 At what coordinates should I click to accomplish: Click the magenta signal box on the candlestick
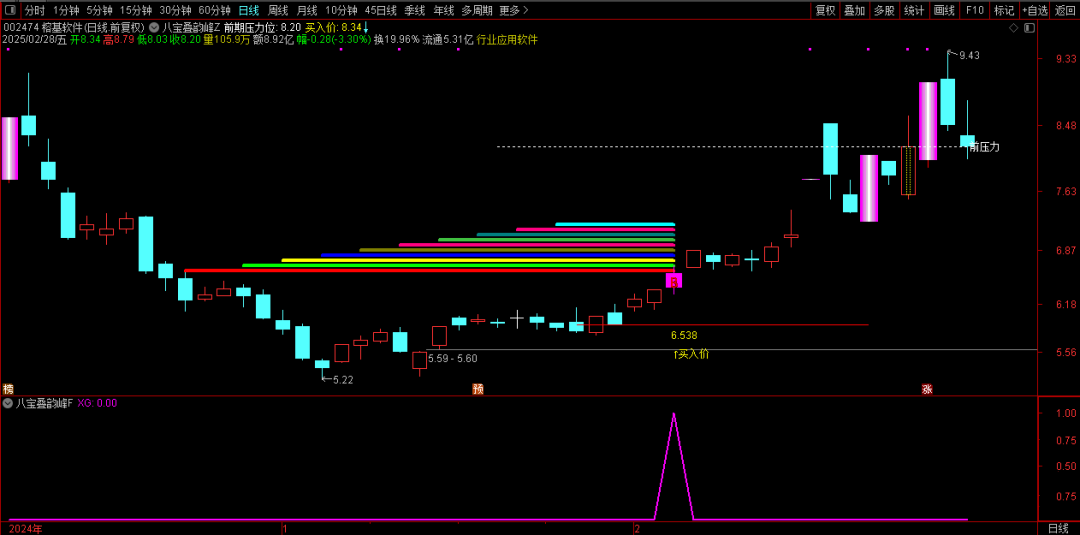(x=673, y=281)
